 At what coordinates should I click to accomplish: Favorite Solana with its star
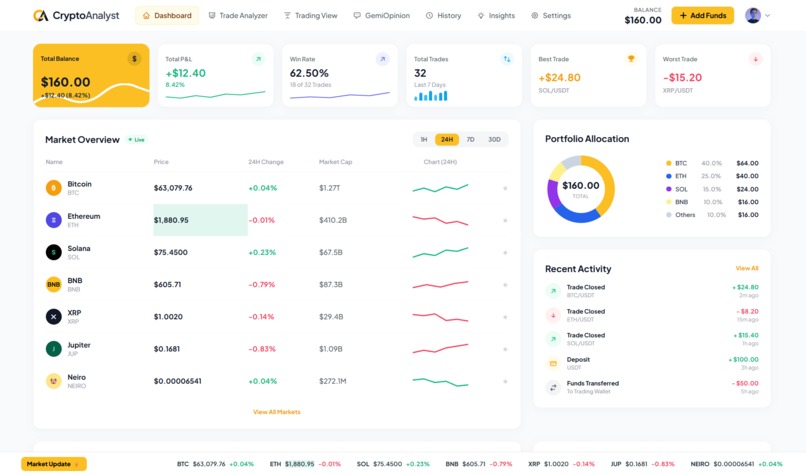point(505,252)
